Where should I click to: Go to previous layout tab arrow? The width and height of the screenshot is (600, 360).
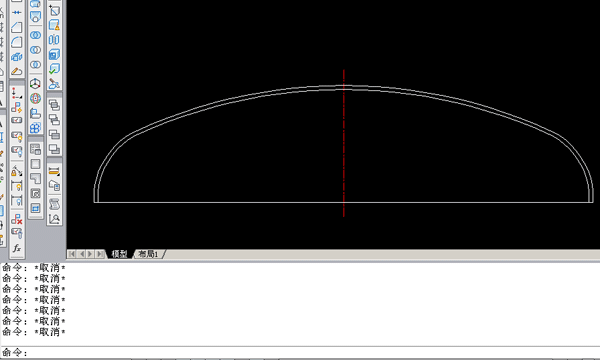81,254
